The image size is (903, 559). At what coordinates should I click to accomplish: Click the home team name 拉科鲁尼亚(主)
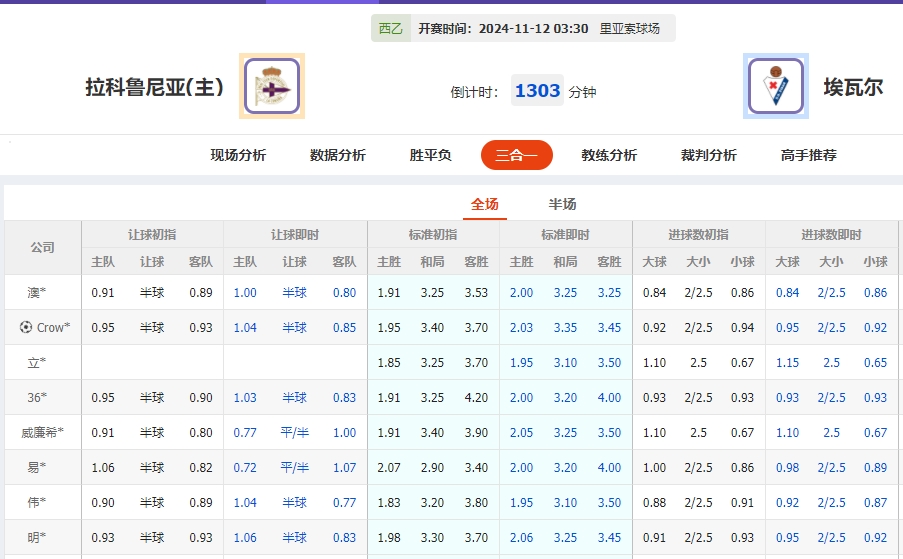pos(155,88)
